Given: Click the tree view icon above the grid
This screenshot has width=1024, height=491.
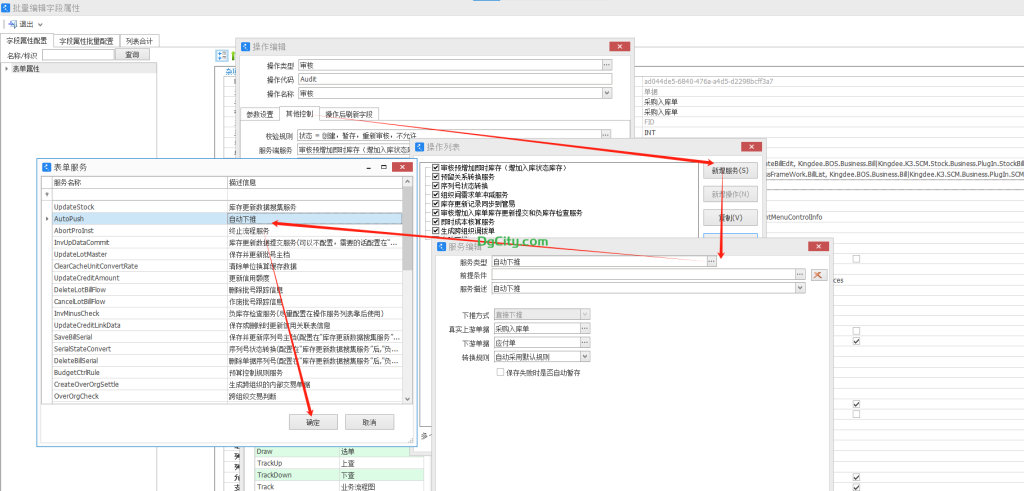Looking at the screenshot, I should (x=222, y=55).
